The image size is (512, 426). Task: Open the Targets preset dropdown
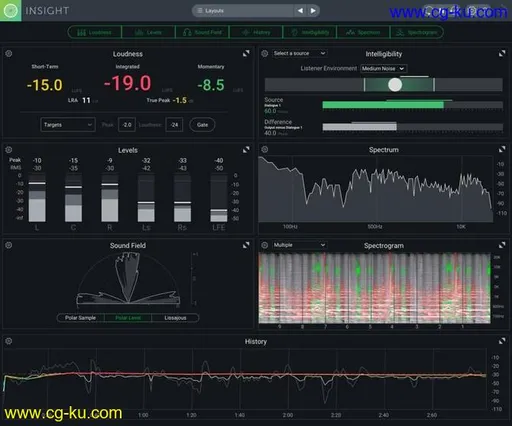[x=68, y=125]
